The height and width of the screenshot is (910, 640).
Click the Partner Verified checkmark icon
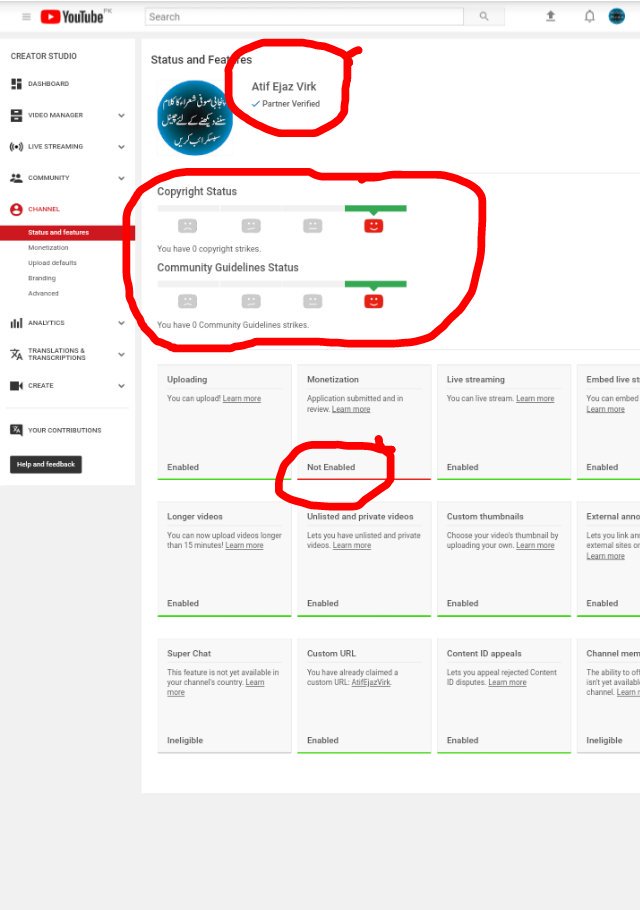255,104
